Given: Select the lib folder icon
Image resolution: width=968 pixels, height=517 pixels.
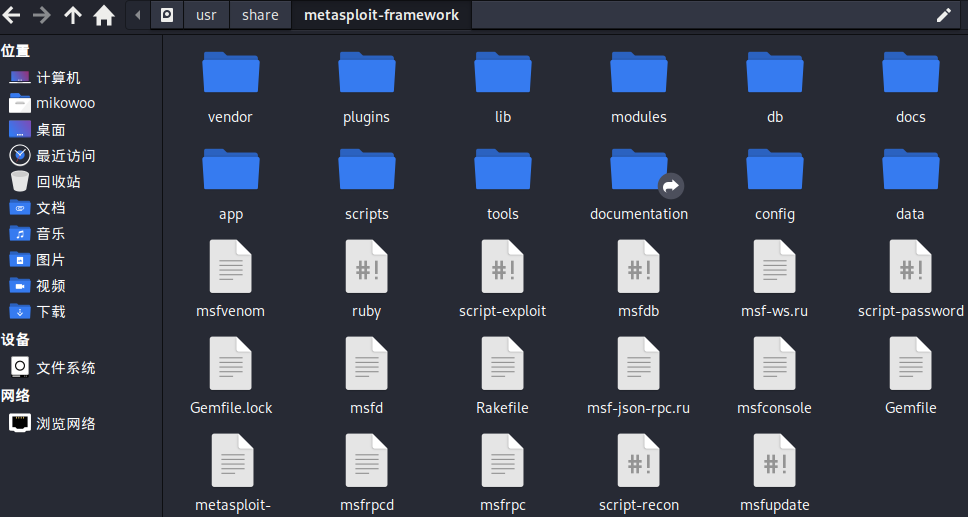Looking at the screenshot, I should pyautogui.click(x=503, y=72).
